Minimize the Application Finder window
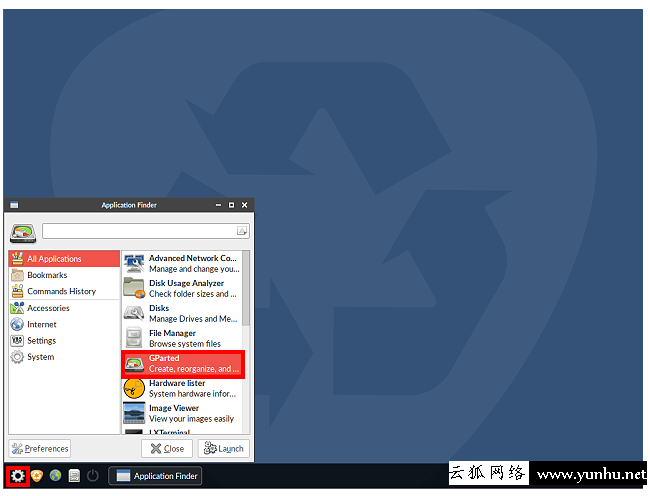Viewport: 650px width, 496px height. click(218, 205)
